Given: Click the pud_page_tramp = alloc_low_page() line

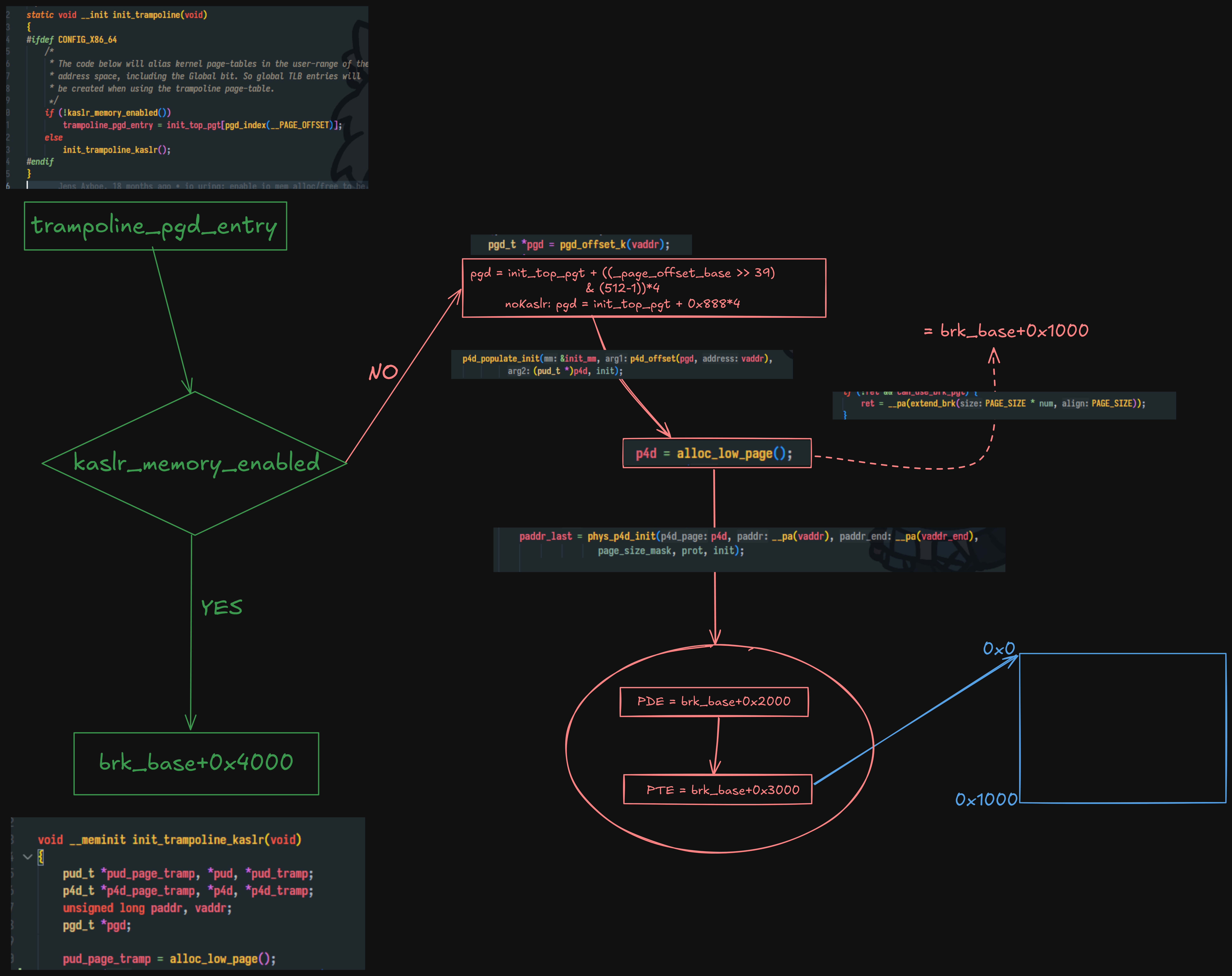Looking at the screenshot, I should click(169, 958).
